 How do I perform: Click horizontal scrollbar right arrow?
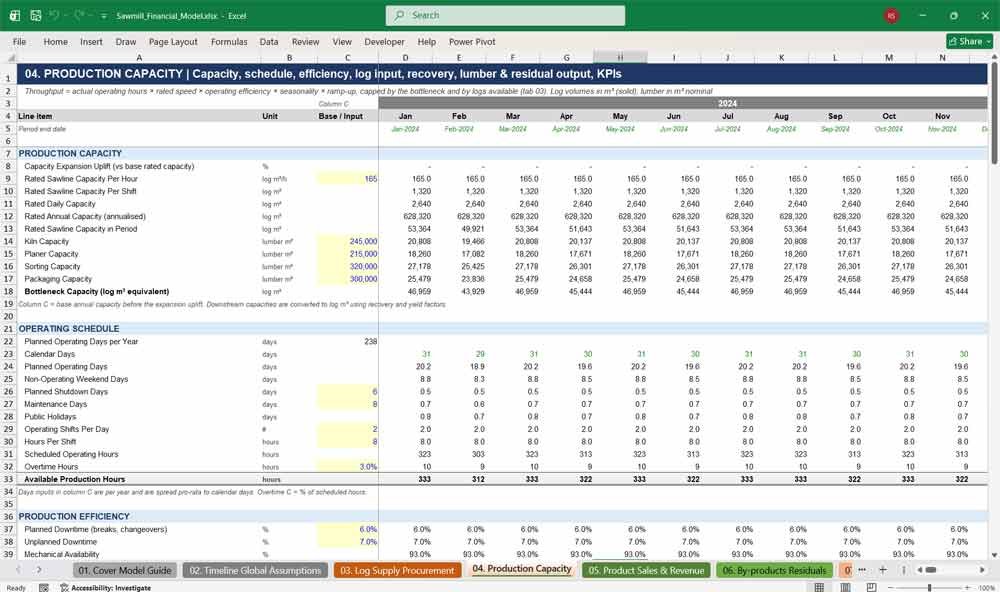click(x=982, y=570)
